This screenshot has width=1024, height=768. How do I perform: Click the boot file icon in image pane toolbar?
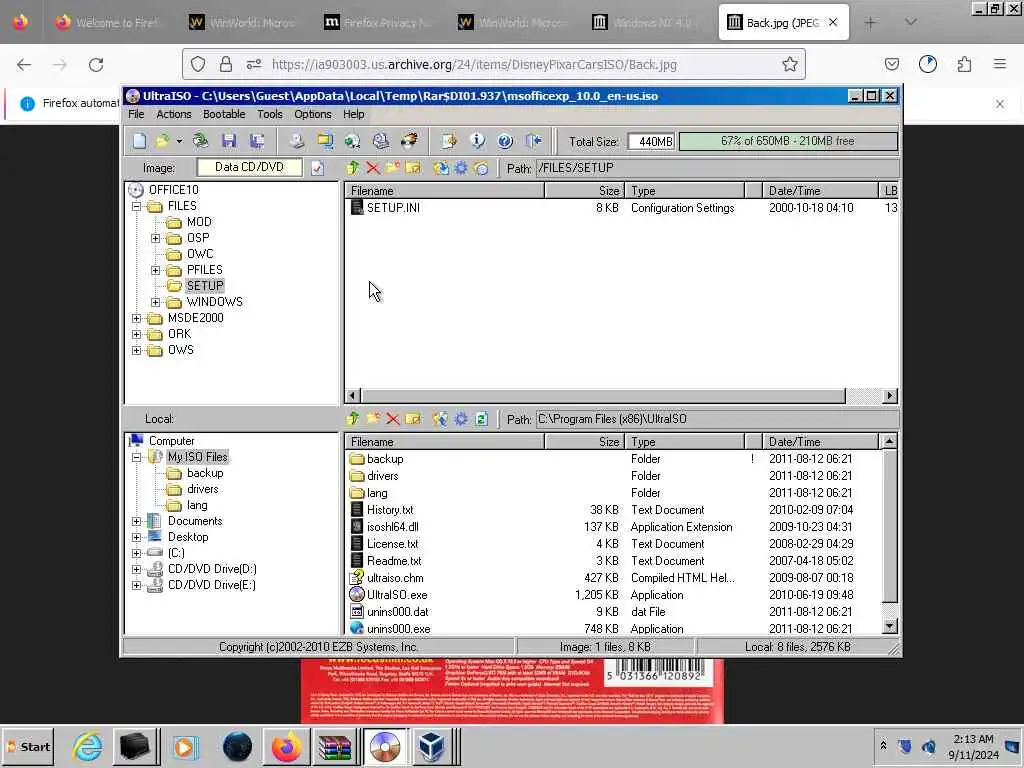coord(481,168)
